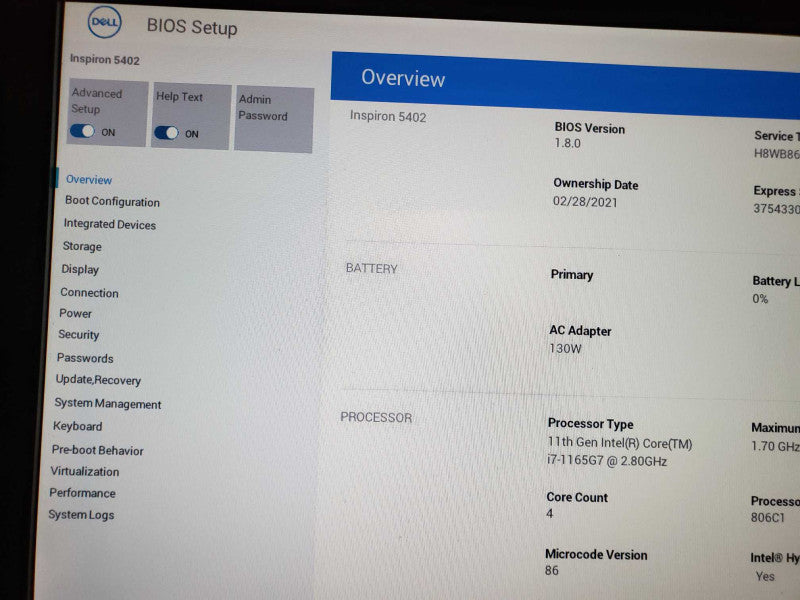Open Pre-boot Behavior section
The height and width of the screenshot is (600, 800).
(x=97, y=450)
